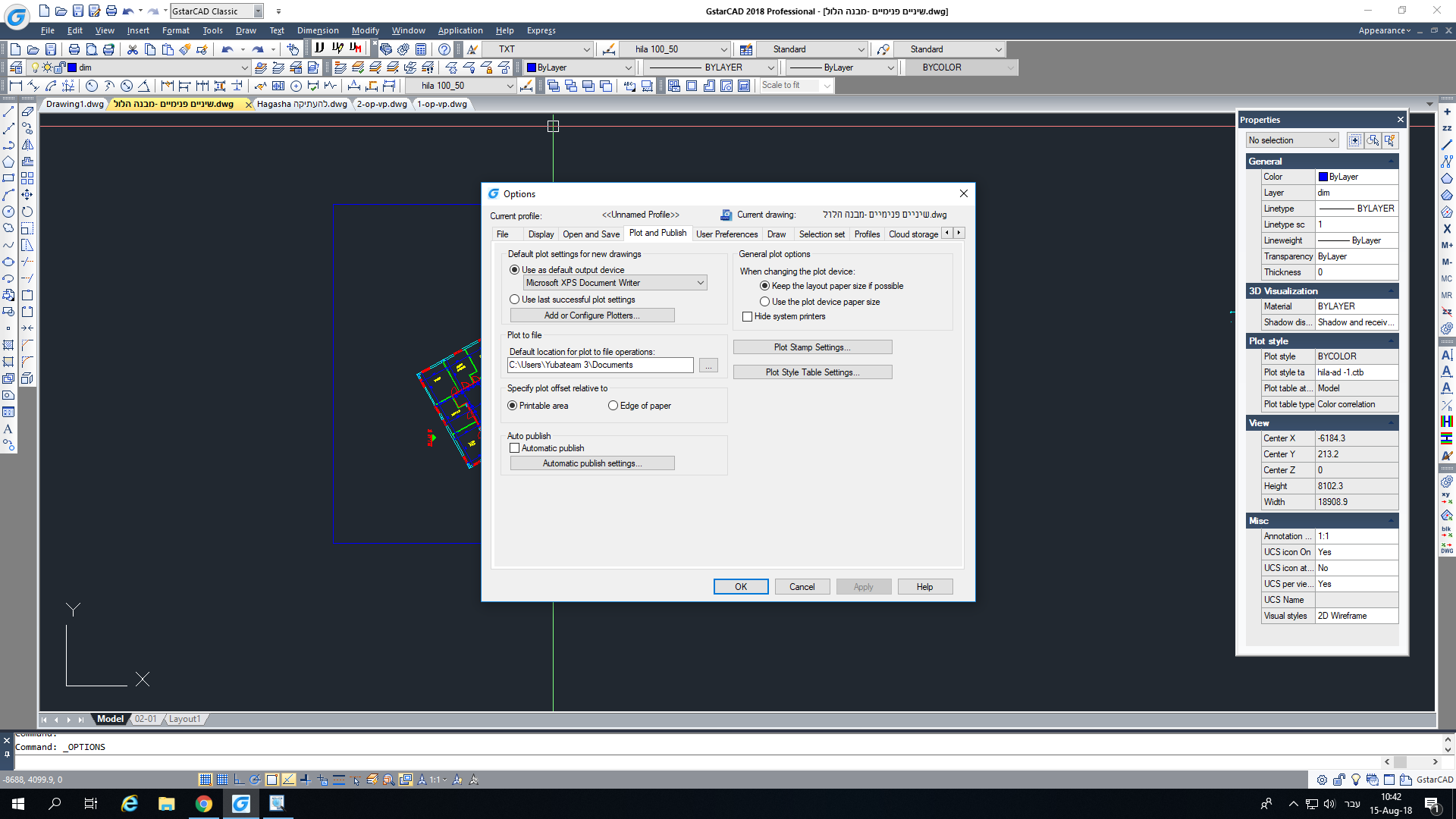Click the Help question mark toolbar icon
Screen dimensions: 1456x819
(x=444, y=49)
